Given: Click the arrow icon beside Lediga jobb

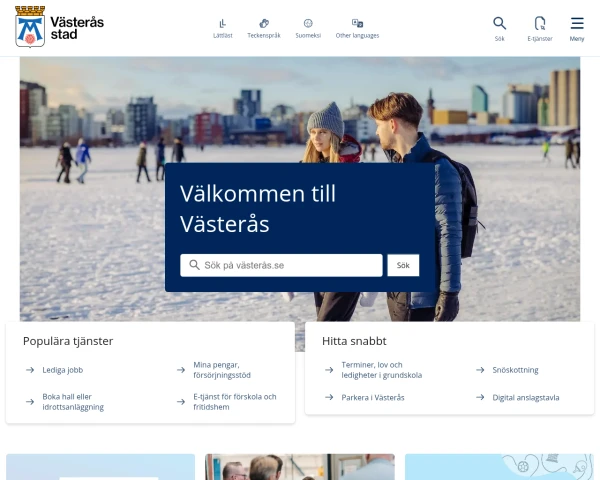Looking at the screenshot, I should [x=30, y=370].
